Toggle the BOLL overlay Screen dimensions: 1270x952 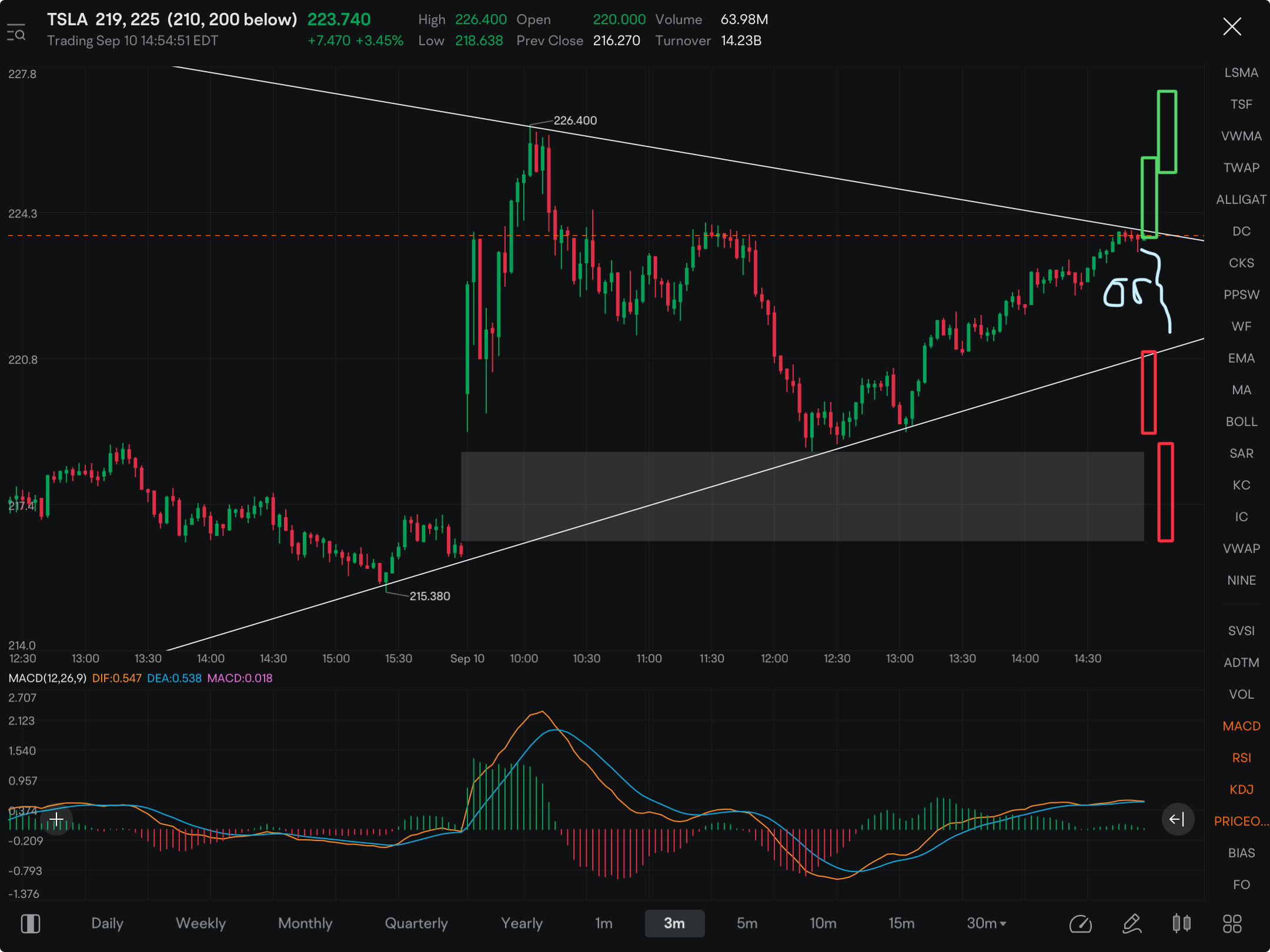[x=1241, y=421]
